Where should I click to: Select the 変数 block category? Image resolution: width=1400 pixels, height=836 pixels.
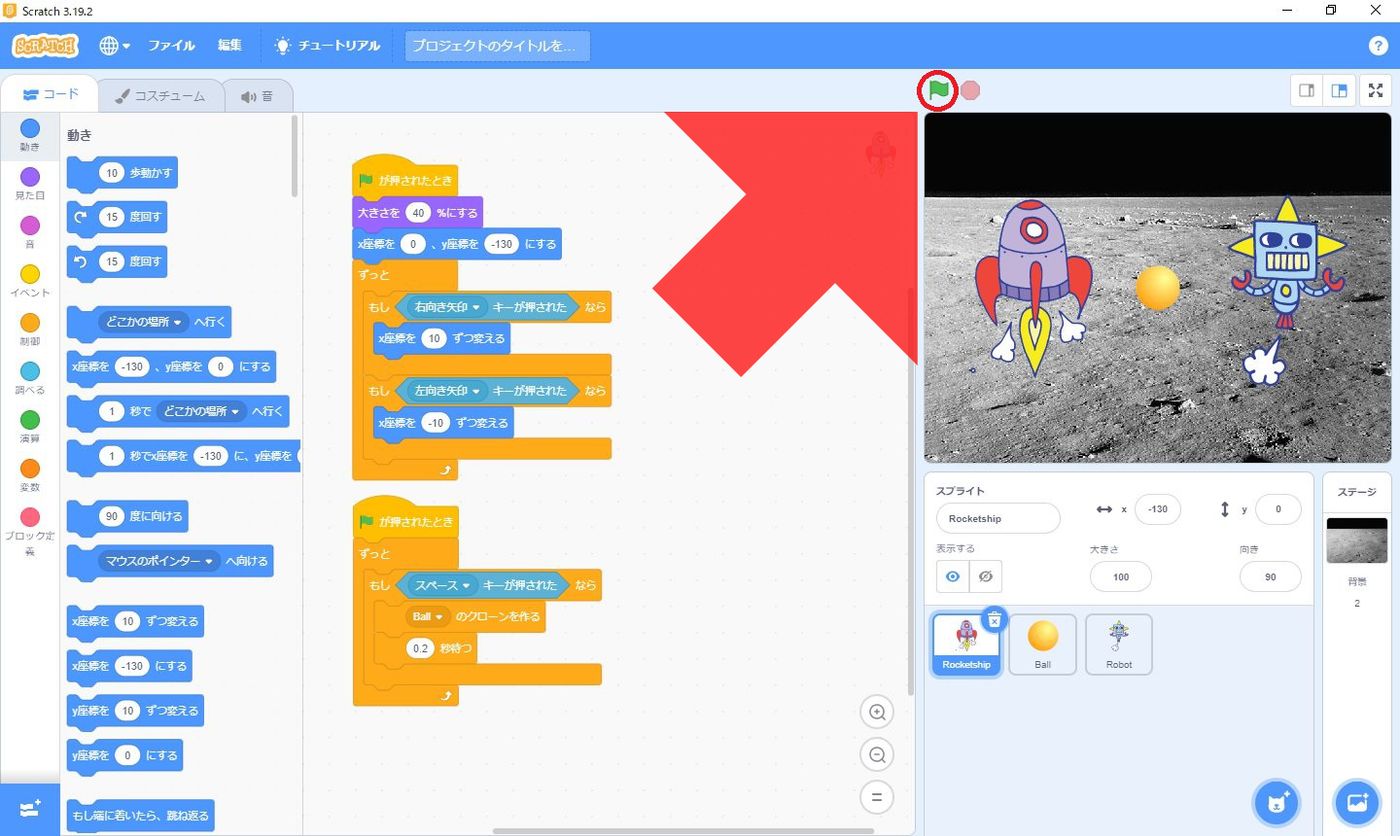(30, 475)
